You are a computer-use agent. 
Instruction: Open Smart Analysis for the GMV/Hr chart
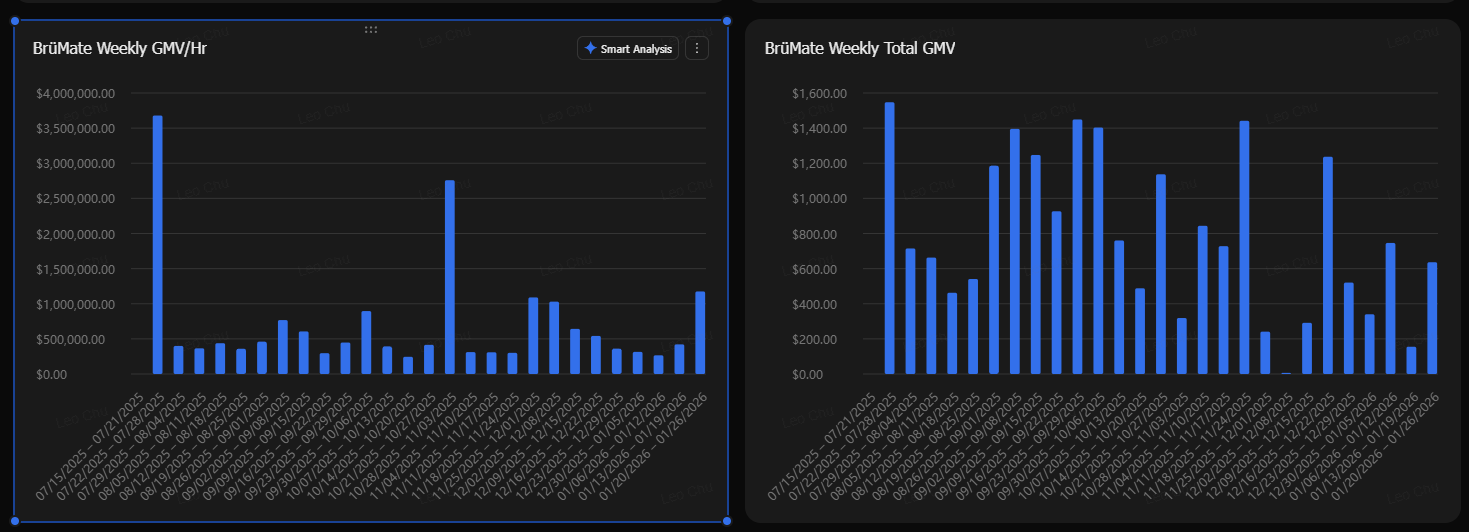pyautogui.click(x=628, y=48)
